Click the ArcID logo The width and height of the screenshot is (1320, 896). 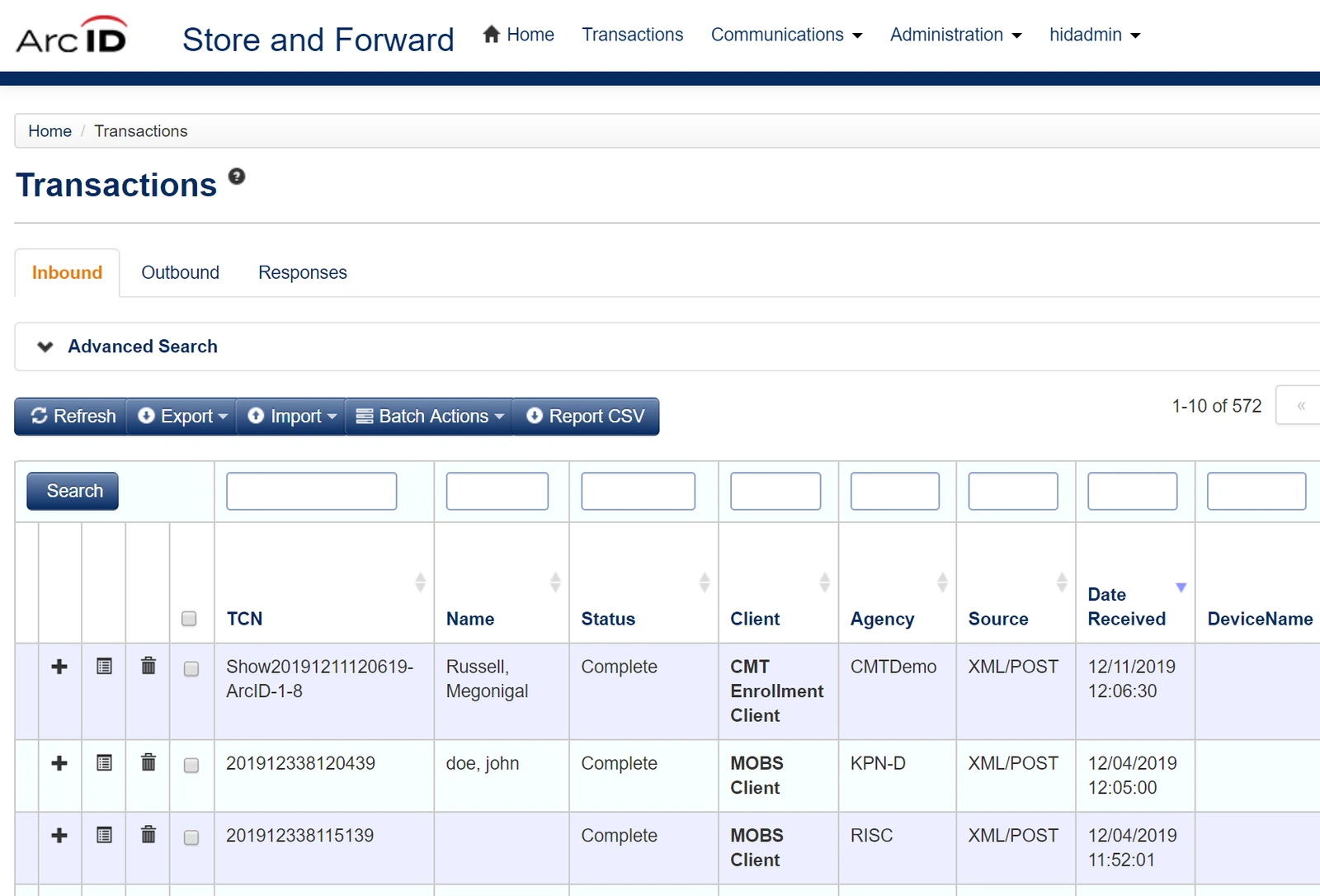pyautogui.click(x=73, y=35)
